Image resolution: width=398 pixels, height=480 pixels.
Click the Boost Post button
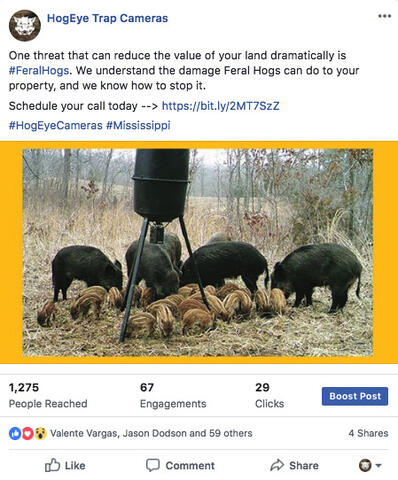[355, 396]
